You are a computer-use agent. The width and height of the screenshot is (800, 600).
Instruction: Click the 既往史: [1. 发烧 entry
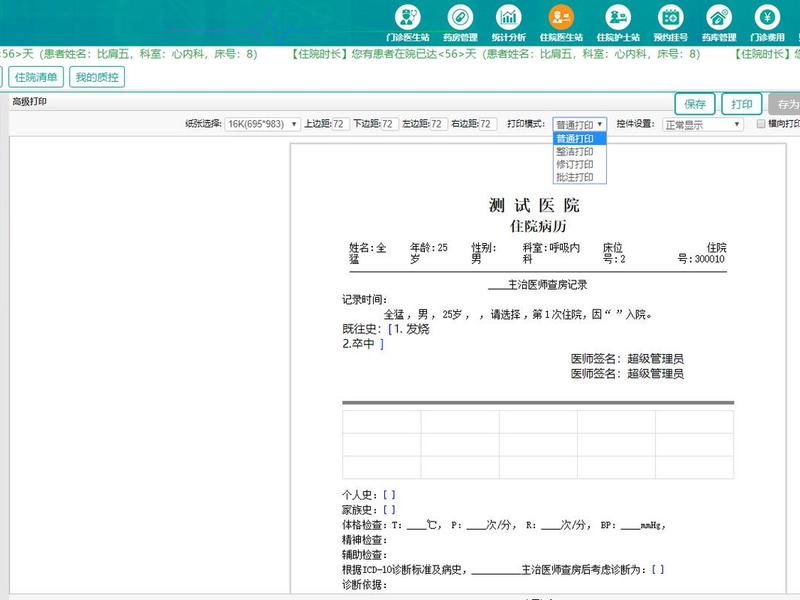click(x=386, y=329)
